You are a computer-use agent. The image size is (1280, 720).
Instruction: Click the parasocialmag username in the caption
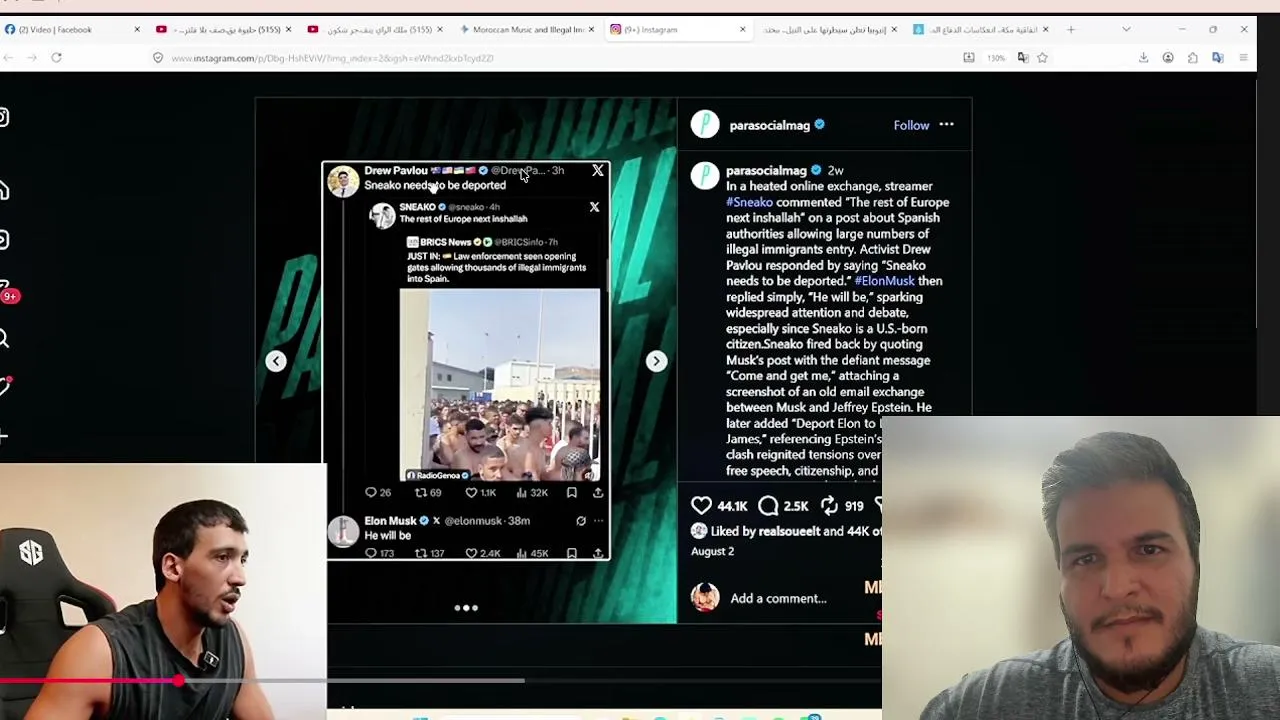[x=765, y=170]
